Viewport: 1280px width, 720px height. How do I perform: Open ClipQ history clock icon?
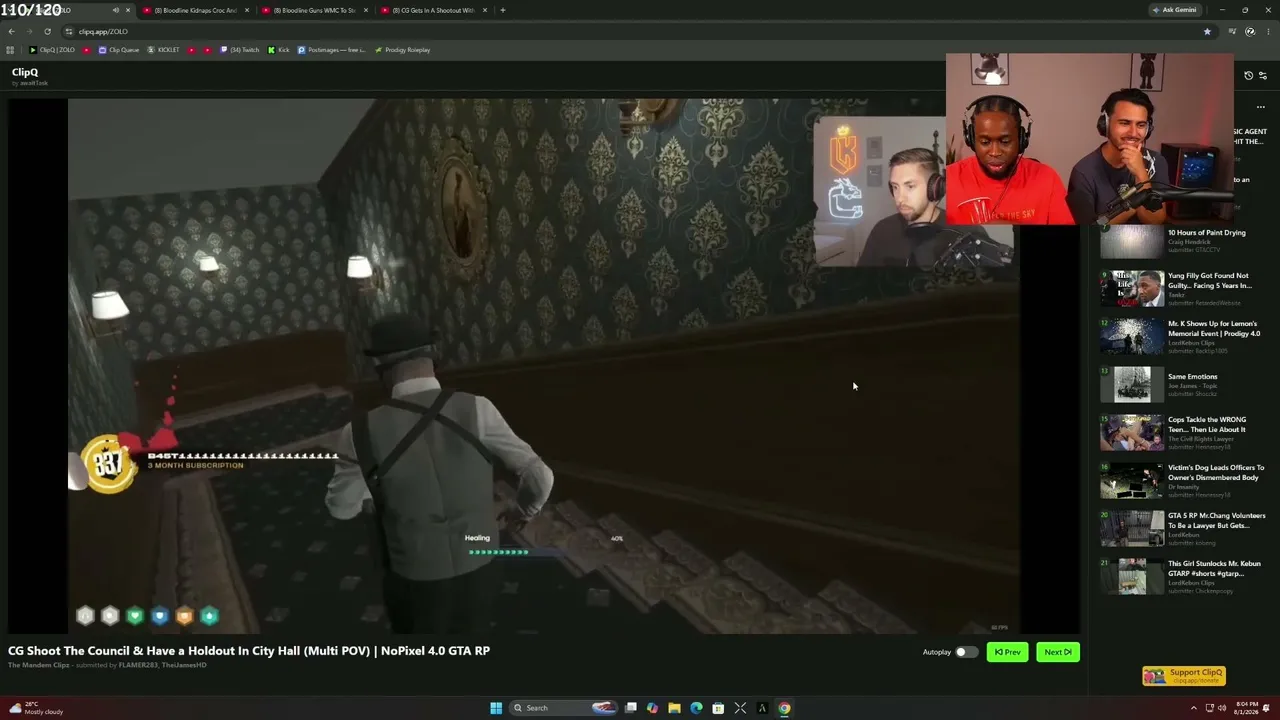coord(1248,75)
